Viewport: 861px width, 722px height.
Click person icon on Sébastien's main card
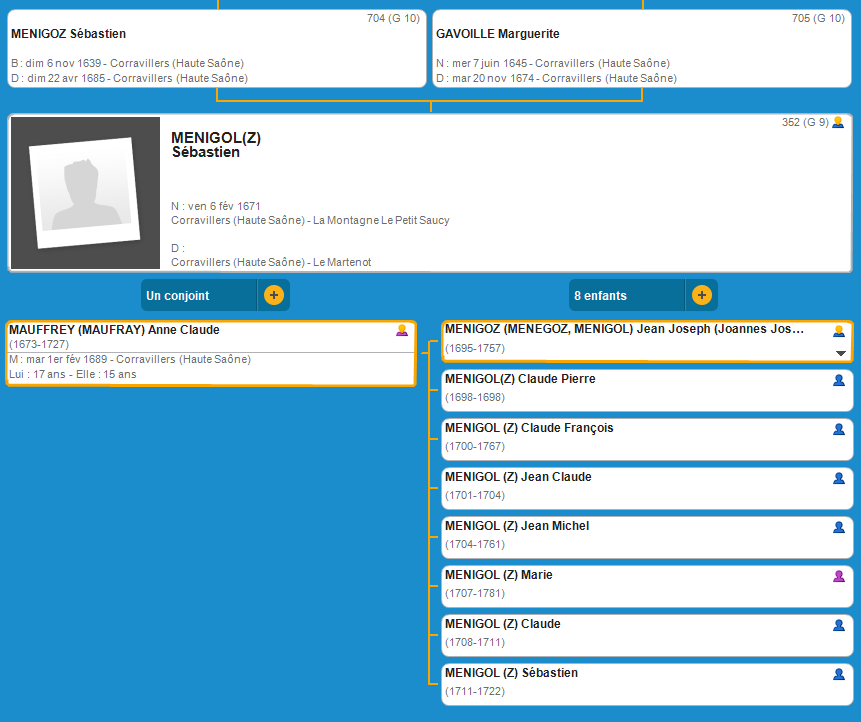(x=838, y=123)
